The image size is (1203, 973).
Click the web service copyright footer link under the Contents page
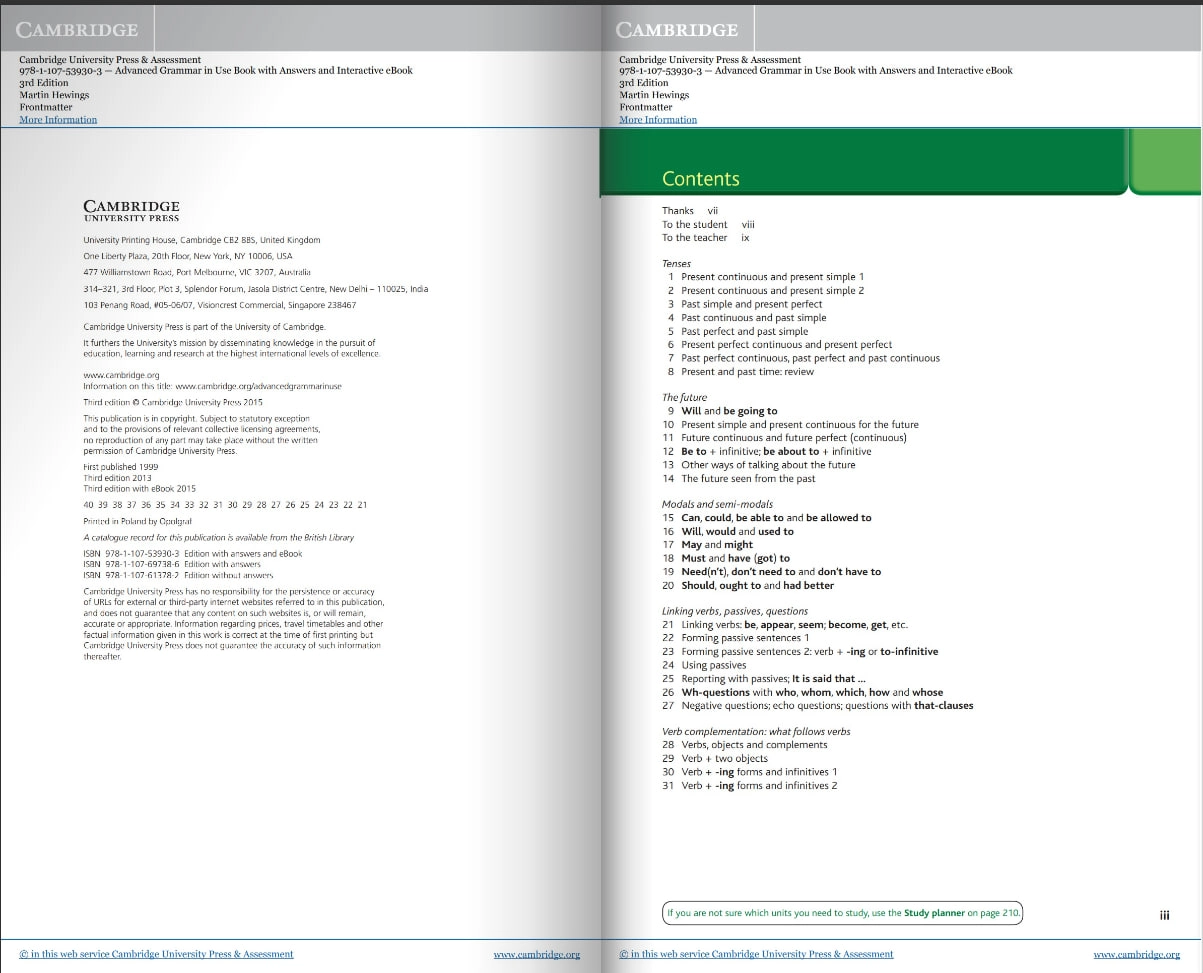(x=757, y=954)
